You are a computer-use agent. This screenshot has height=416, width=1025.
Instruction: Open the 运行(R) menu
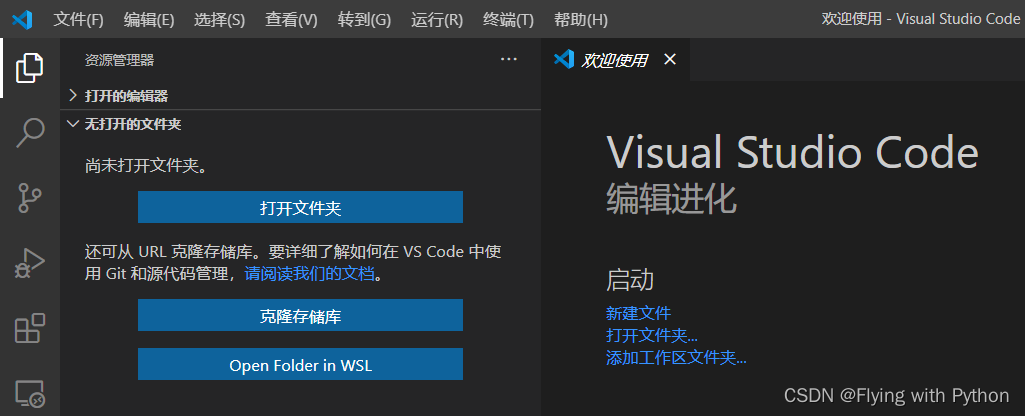[437, 20]
